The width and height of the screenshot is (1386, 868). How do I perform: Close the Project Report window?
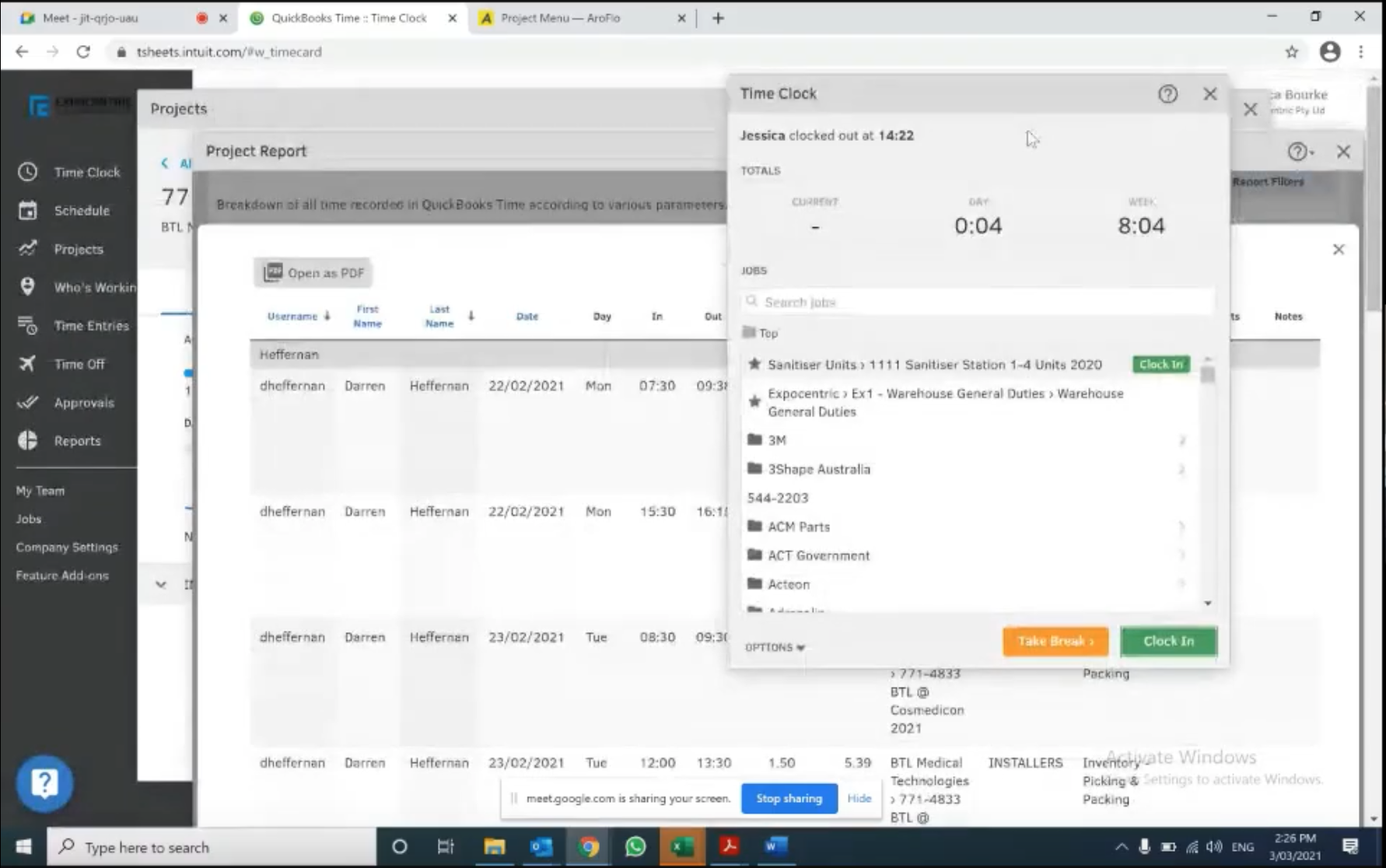click(1343, 152)
